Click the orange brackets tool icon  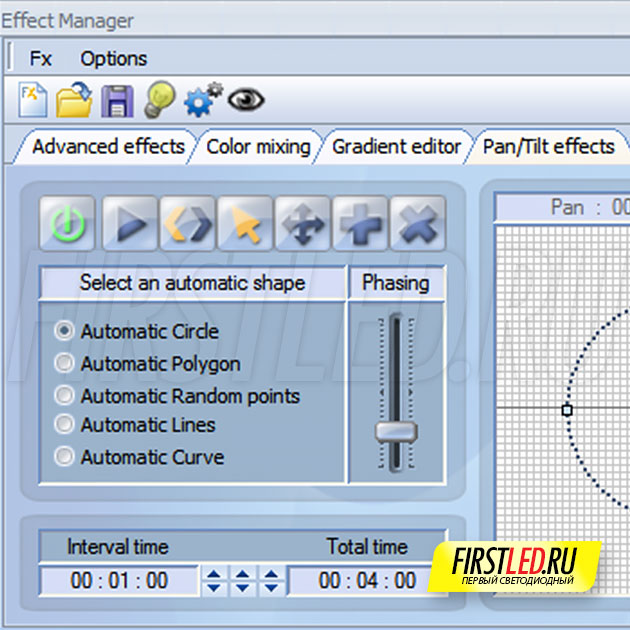[186, 223]
